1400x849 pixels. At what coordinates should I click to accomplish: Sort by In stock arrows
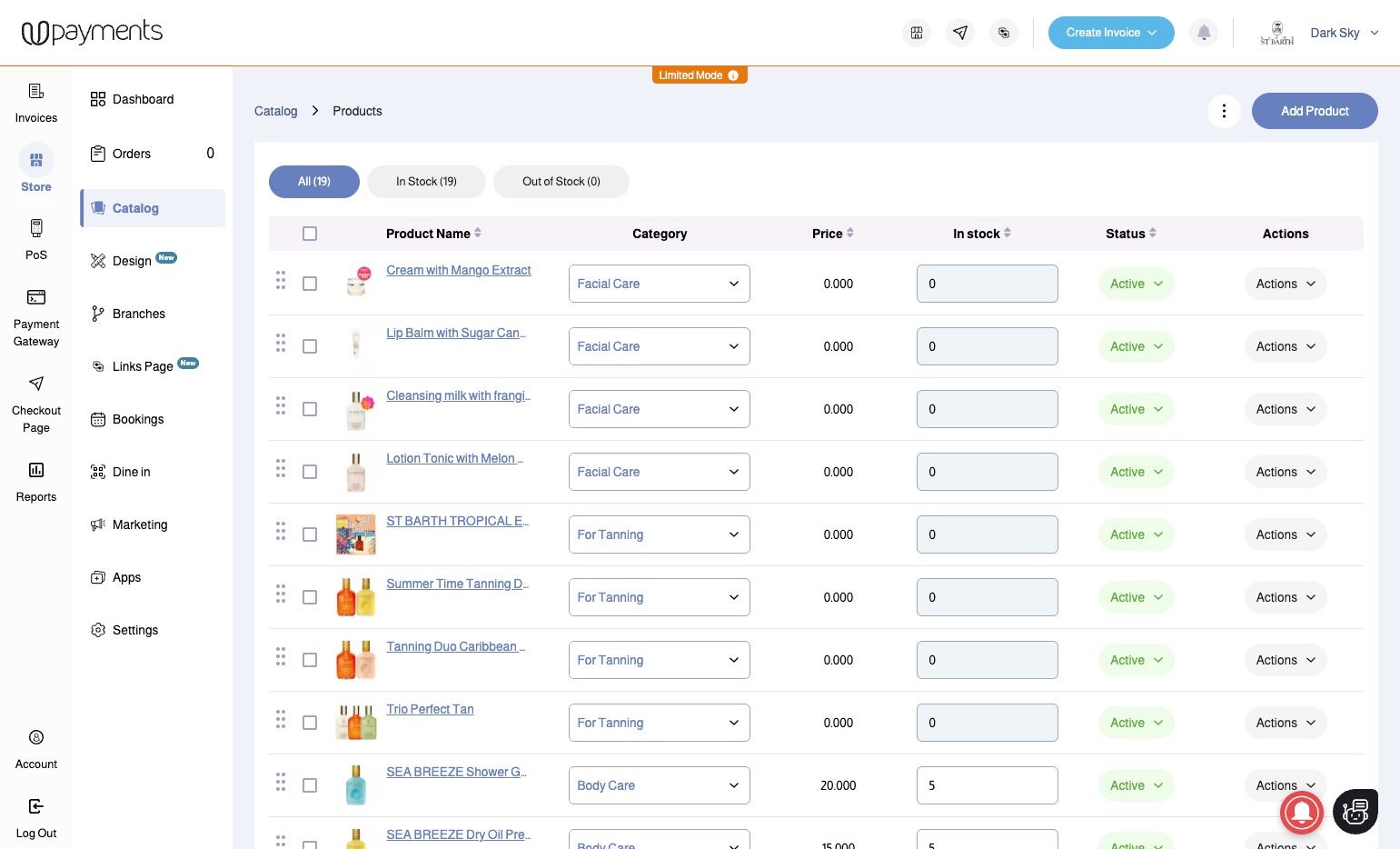[x=1008, y=233]
